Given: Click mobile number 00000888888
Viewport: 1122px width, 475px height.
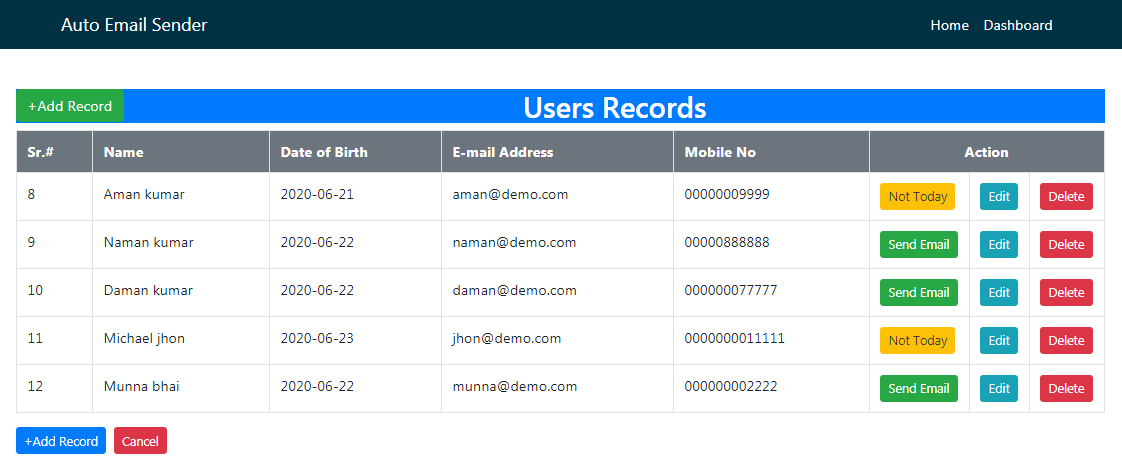Looking at the screenshot, I should [x=727, y=243].
